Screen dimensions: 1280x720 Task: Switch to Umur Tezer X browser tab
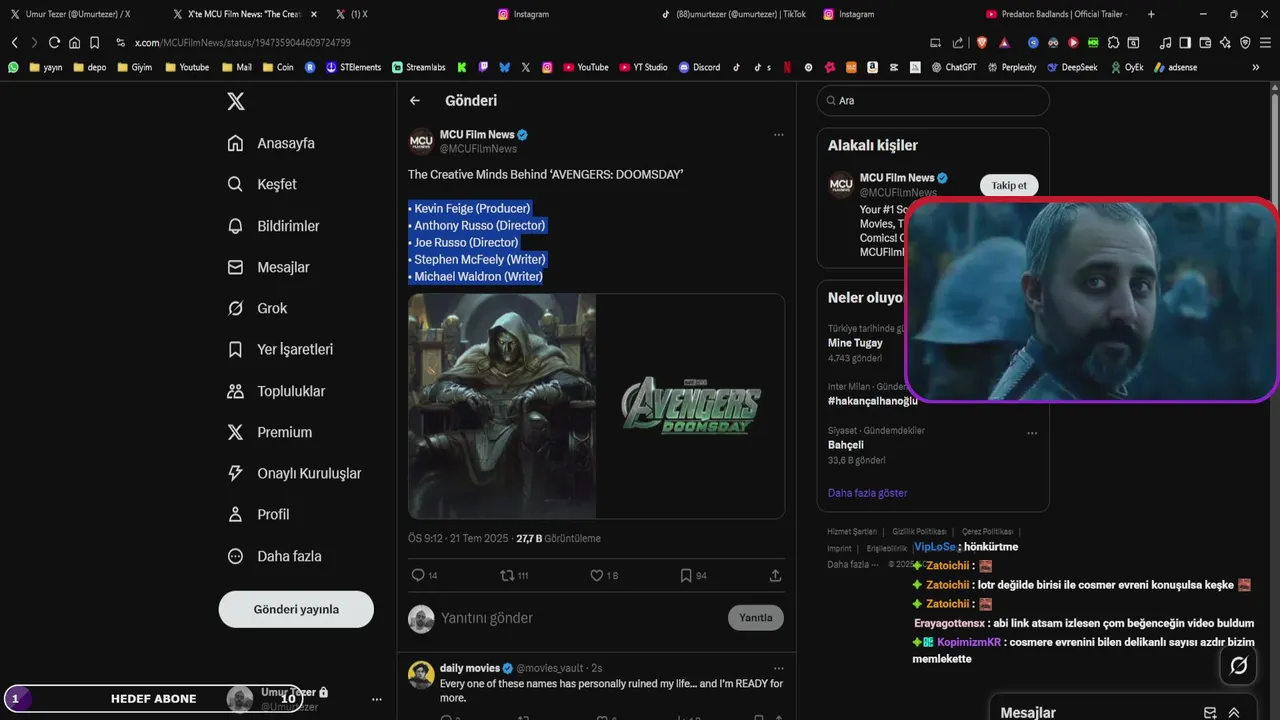[x=78, y=14]
